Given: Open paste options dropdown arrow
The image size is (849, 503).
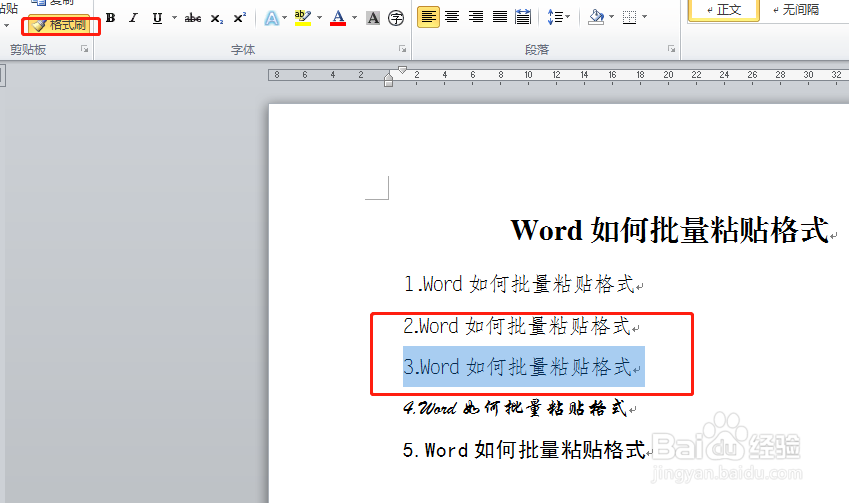Looking at the screenshot, I should (6, 25).
